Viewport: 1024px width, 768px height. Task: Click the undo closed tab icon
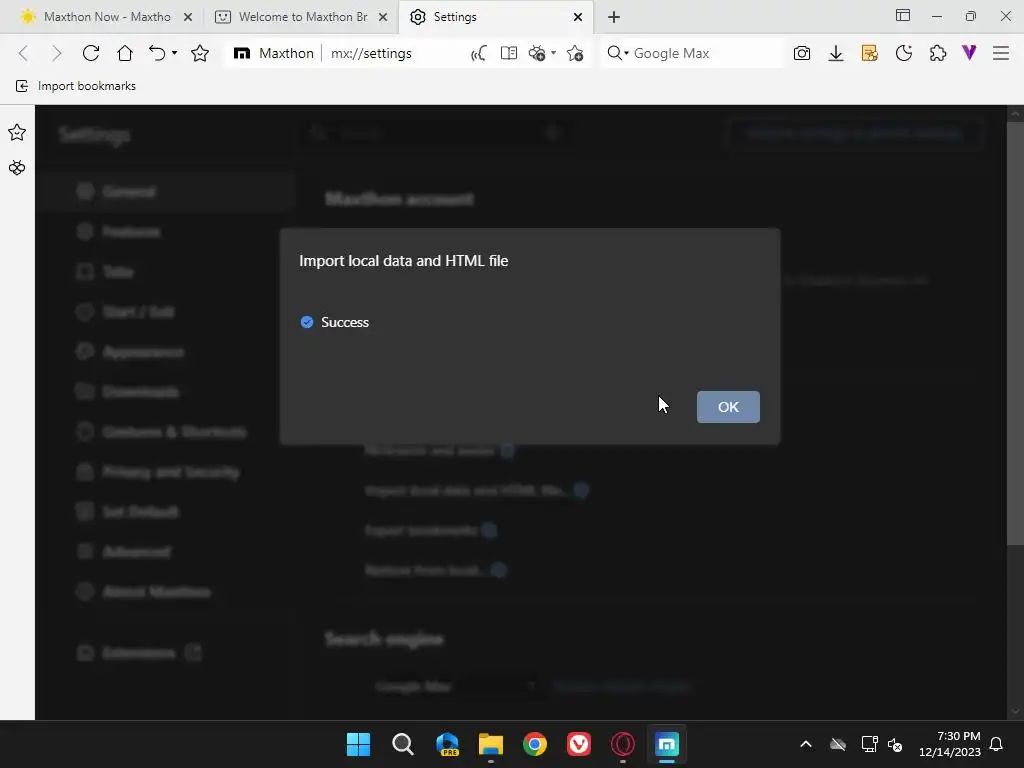tap(157, 54)
